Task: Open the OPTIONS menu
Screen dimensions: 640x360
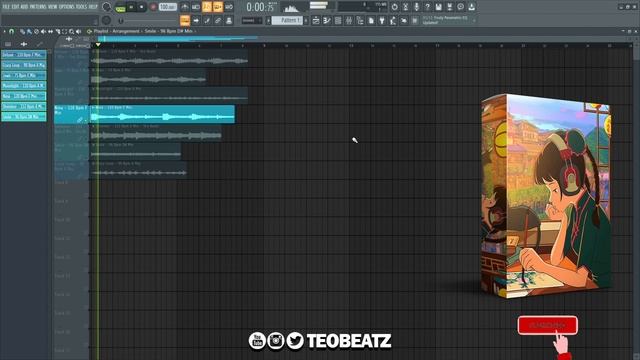Action: point(67,7)
